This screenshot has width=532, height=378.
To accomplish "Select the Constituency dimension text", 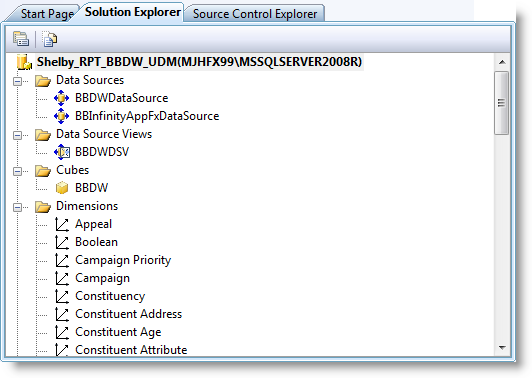I will (x=110, y=296).
